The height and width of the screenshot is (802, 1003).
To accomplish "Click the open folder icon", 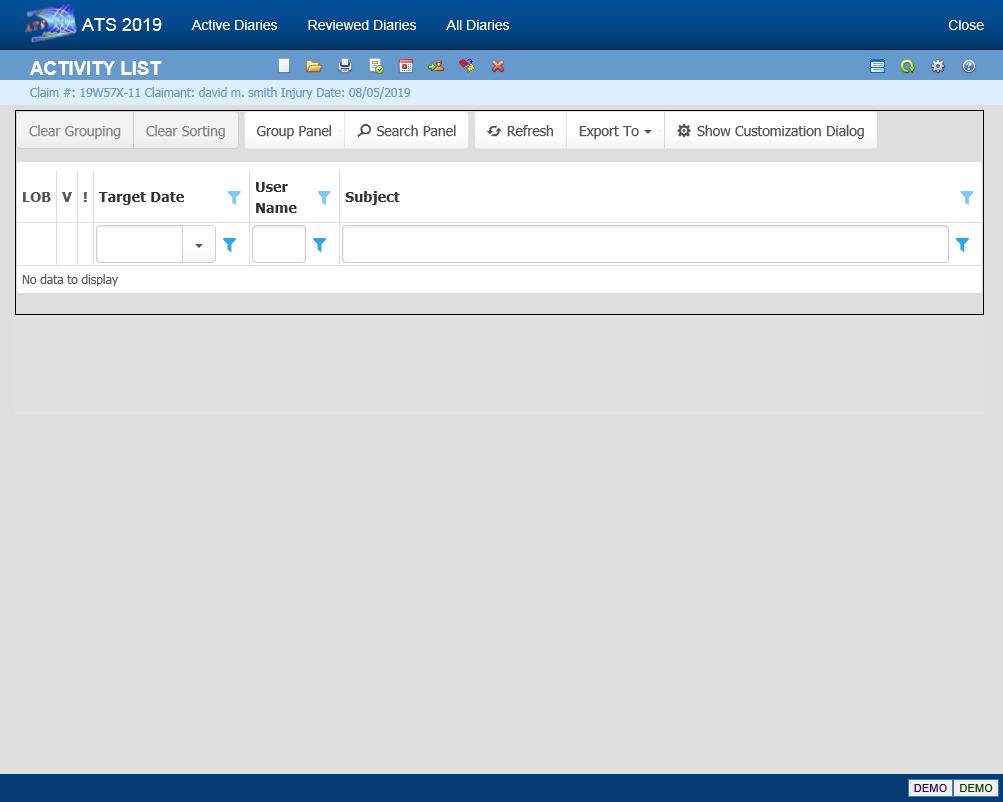I will tap(314, 66).
